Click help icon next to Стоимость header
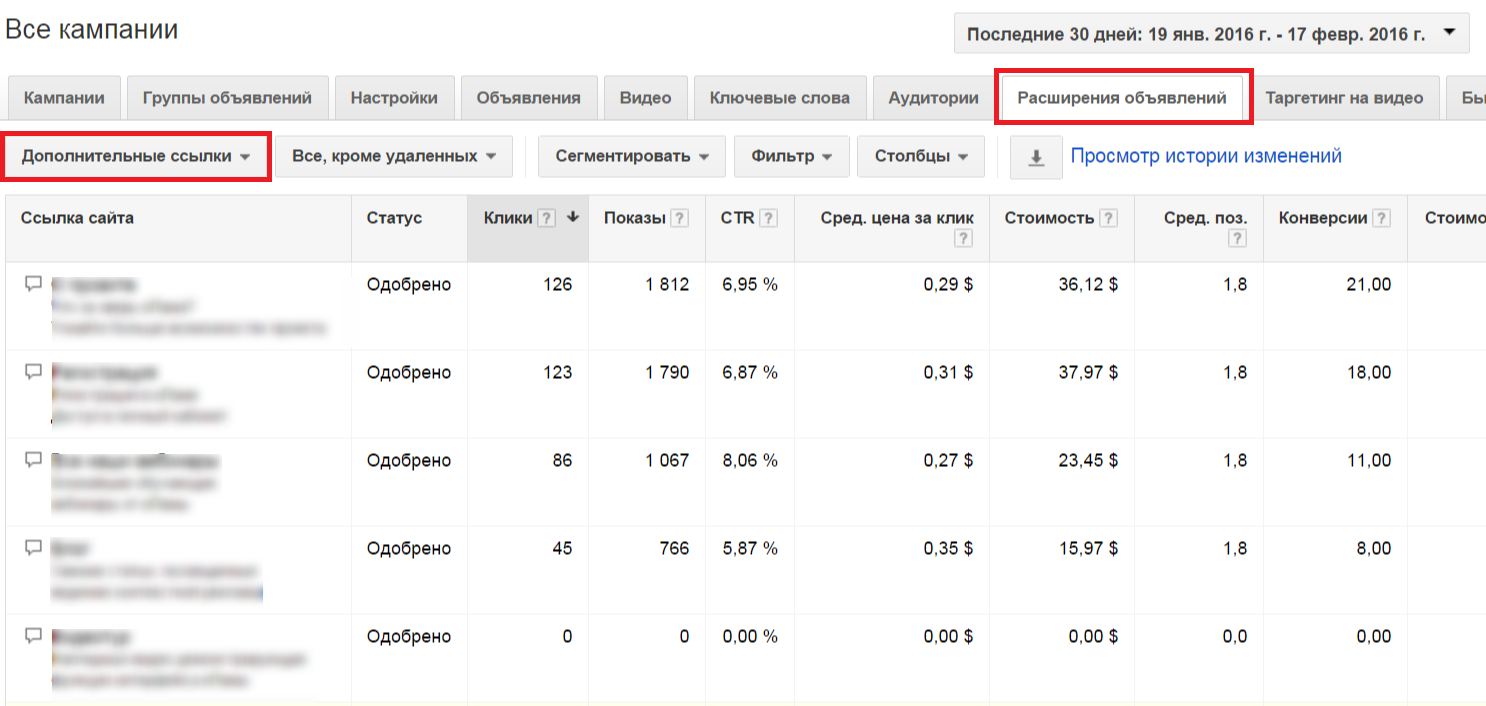The height and width of the screenshot is (706, 1486). click(x=1108, y=219)
